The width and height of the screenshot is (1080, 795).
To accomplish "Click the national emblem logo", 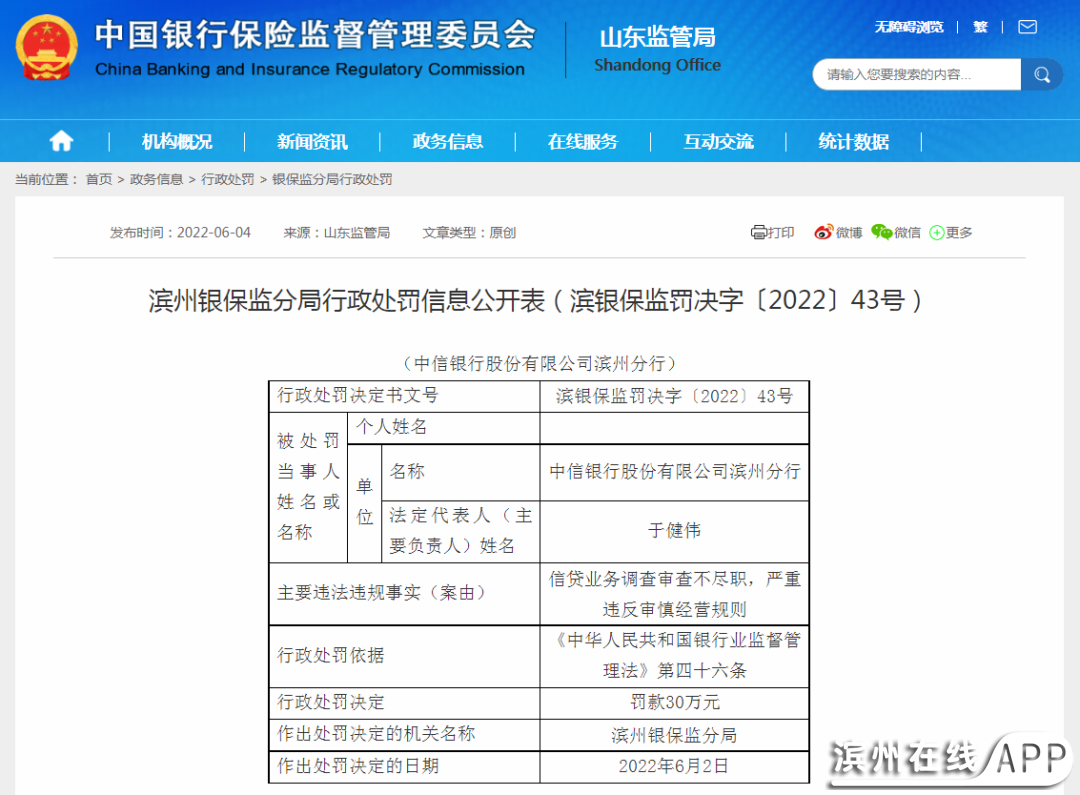I will pyautogui.click(x=47, y=47).
